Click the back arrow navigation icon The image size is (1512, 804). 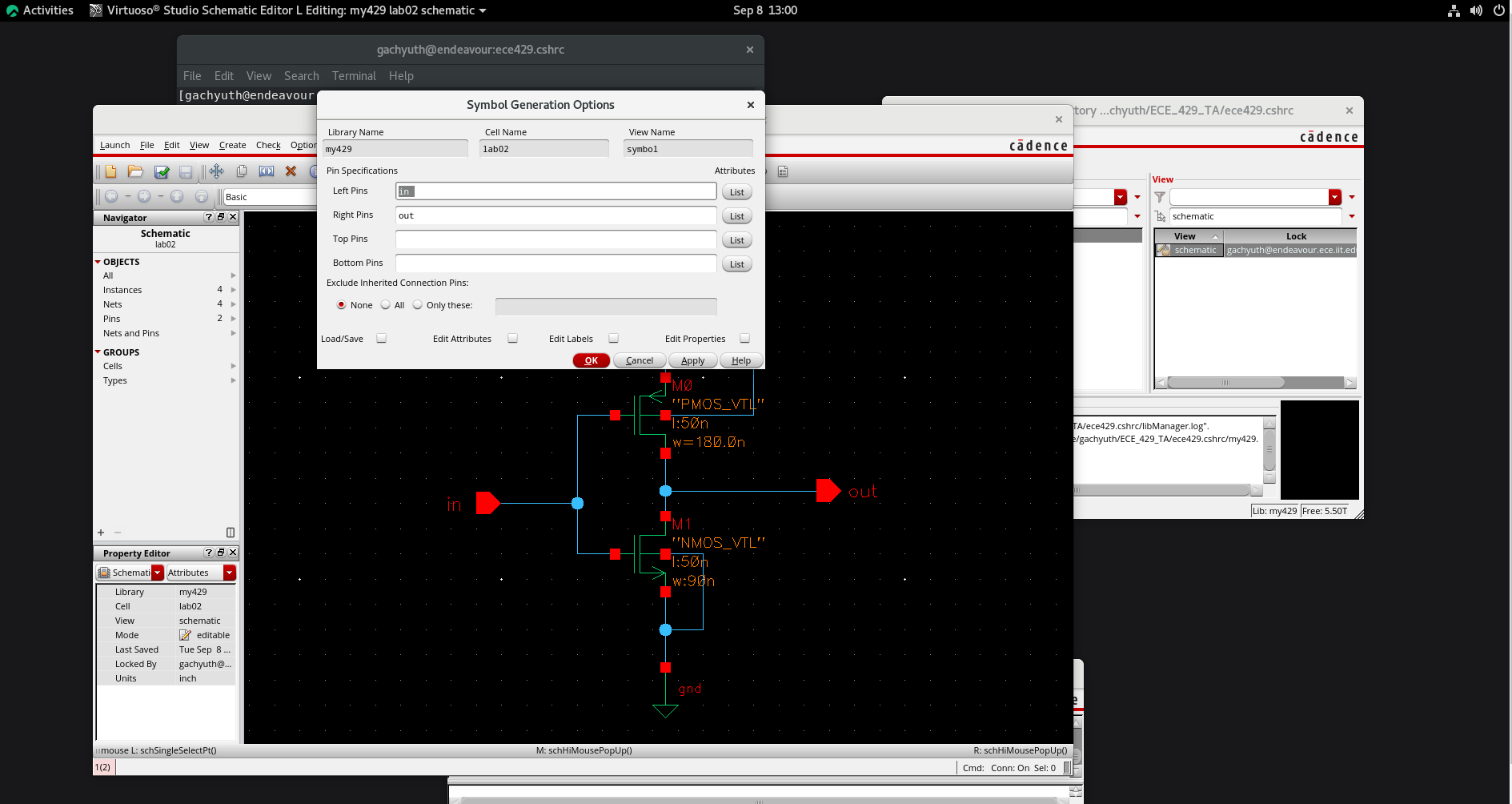111,196
